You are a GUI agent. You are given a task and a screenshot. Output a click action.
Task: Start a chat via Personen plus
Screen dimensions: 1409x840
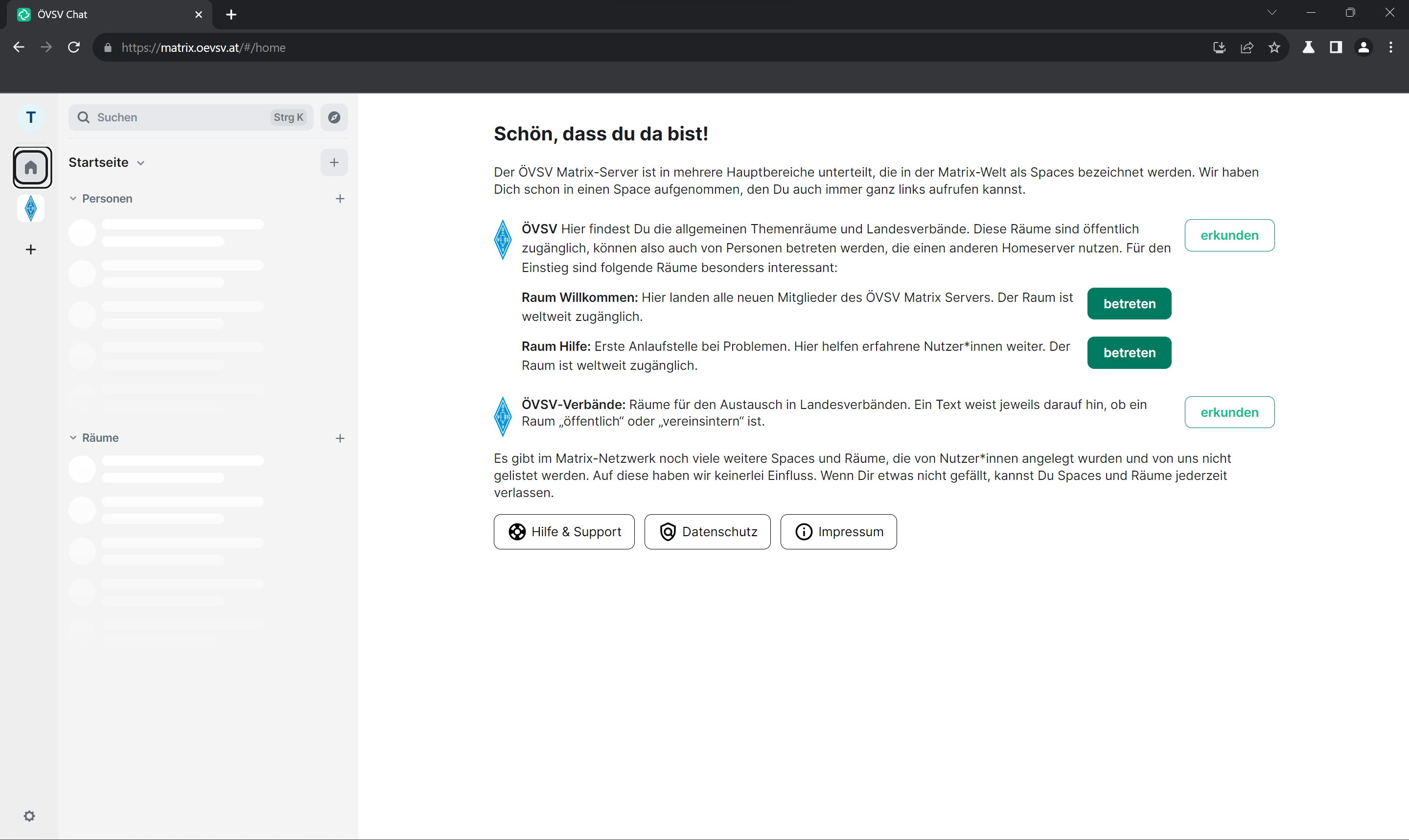(x=340, y=199)
